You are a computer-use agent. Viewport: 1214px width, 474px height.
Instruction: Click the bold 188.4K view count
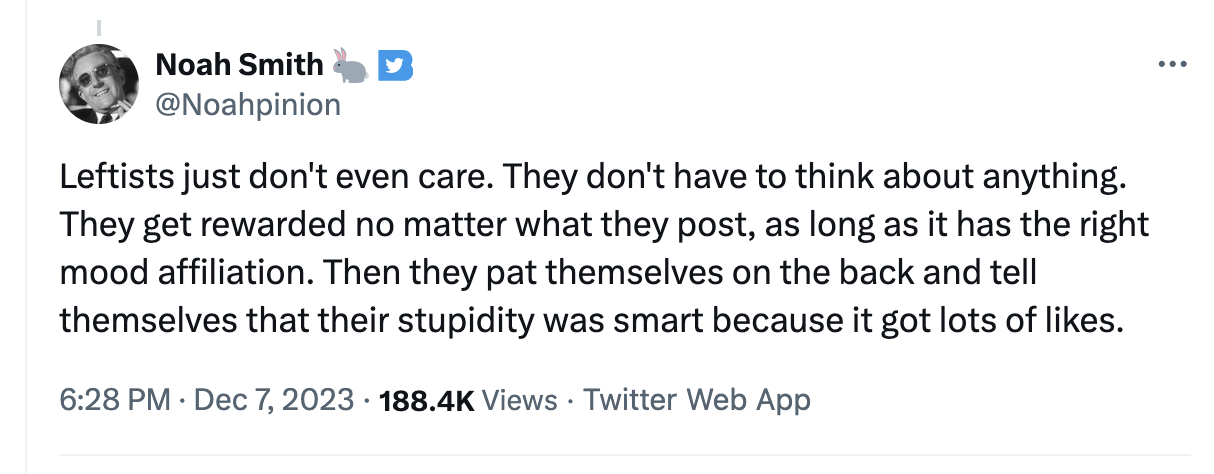click(x=427, y=400)
